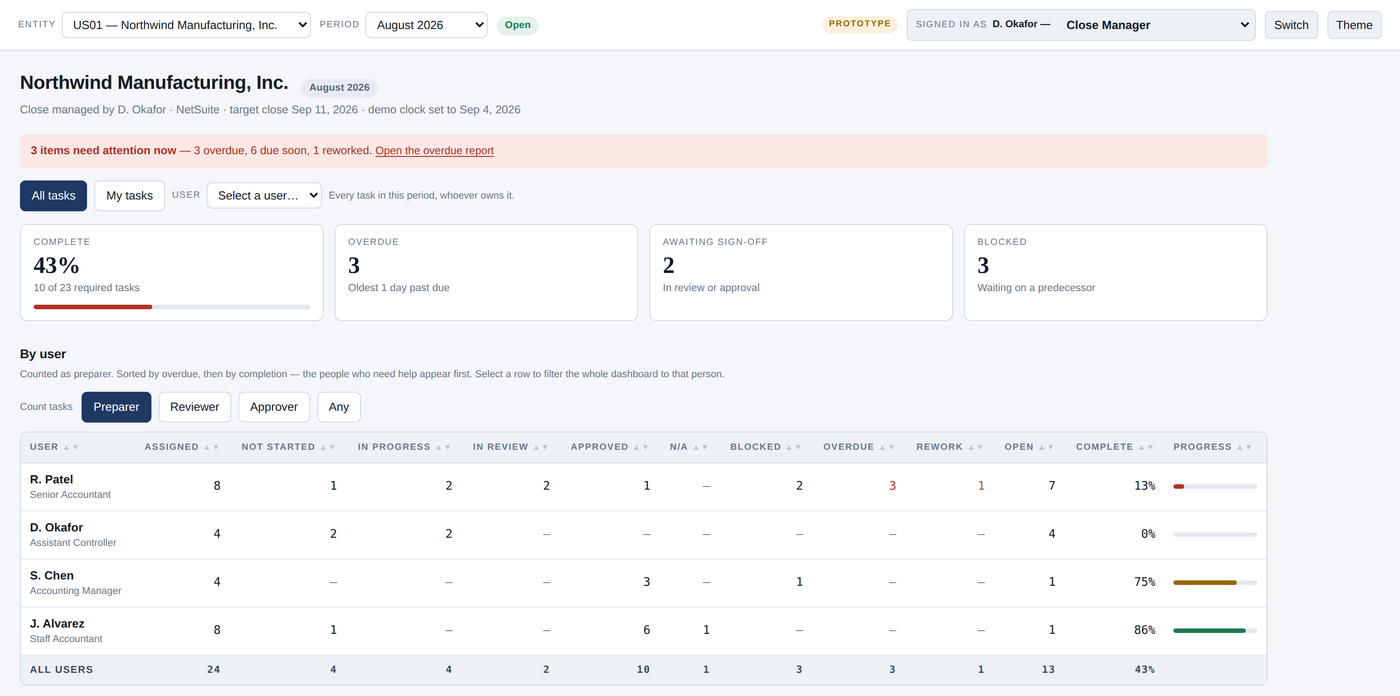Click the August 2026 badge beside title

(x=339, y=88)
